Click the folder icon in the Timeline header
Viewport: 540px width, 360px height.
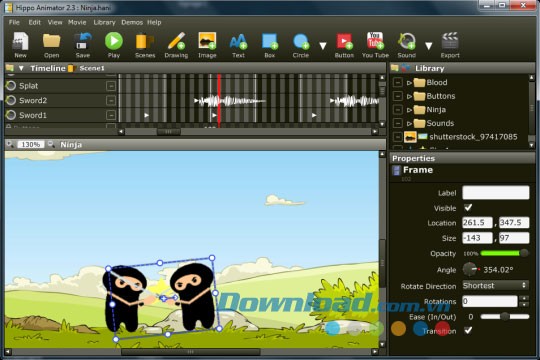click(10, 68)
